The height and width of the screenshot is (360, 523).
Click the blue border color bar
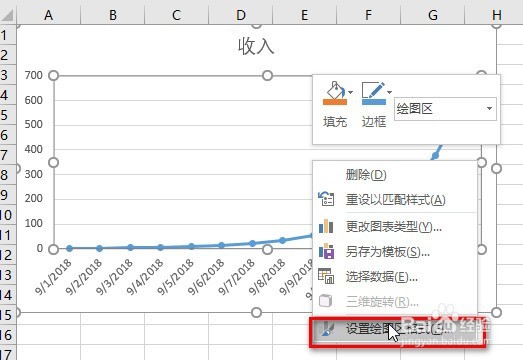pyautogui.click(x=374, y=102)
